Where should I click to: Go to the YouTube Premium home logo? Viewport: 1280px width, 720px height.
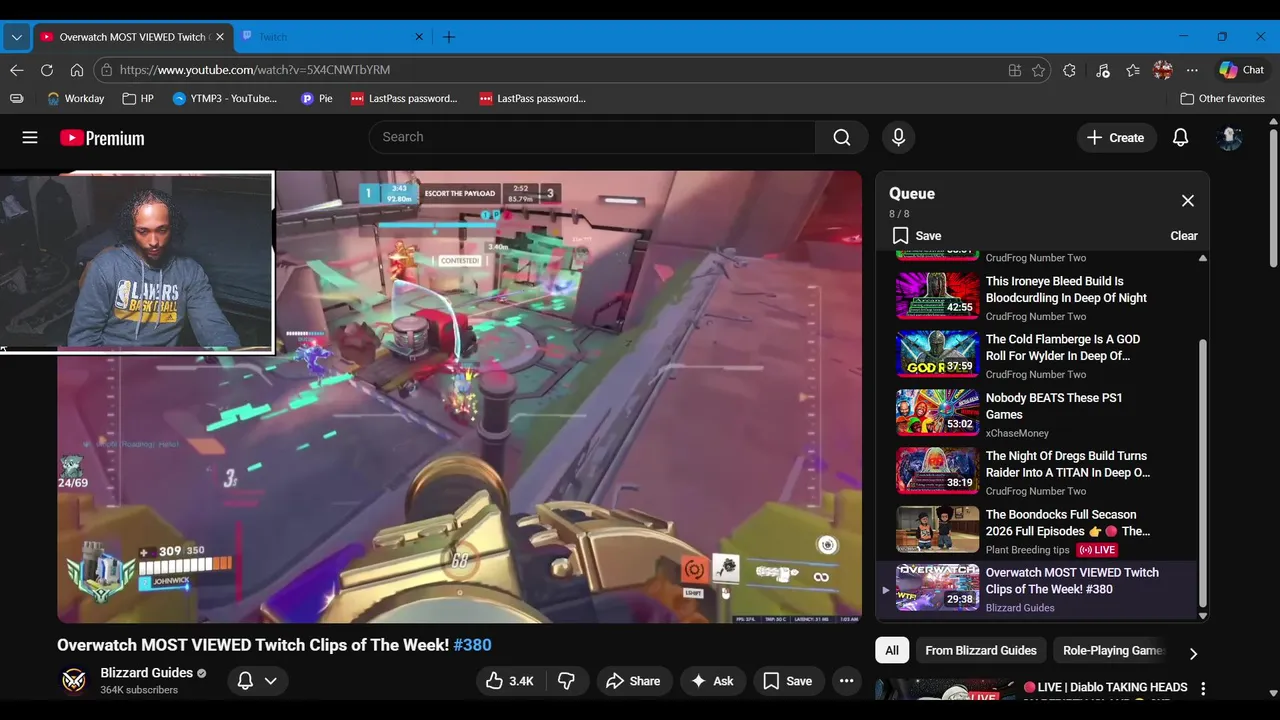click(102, 138)
